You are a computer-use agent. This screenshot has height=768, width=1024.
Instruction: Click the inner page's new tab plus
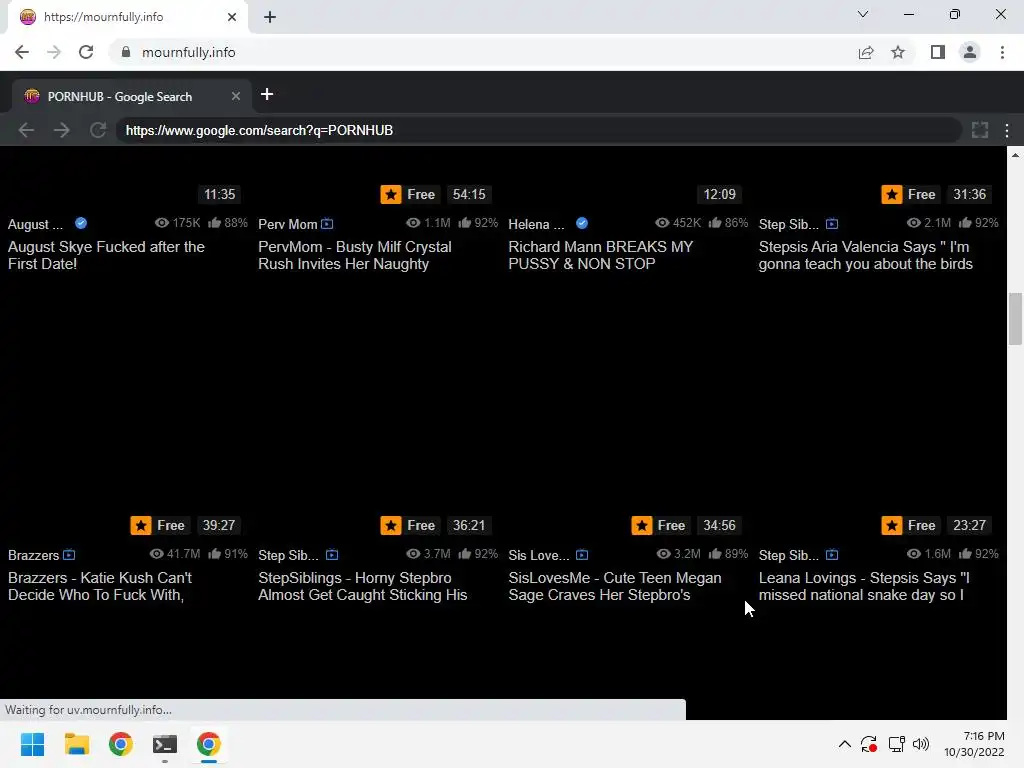tap(266, 95)
